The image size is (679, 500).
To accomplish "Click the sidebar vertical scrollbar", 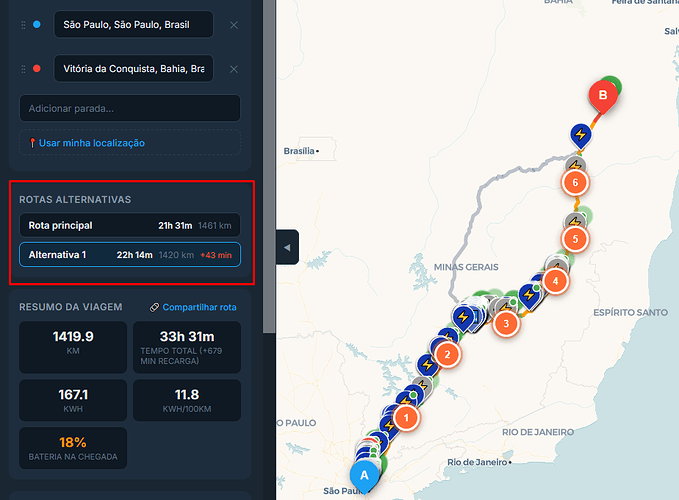I will pyautogui.click(x=269, y=167).
